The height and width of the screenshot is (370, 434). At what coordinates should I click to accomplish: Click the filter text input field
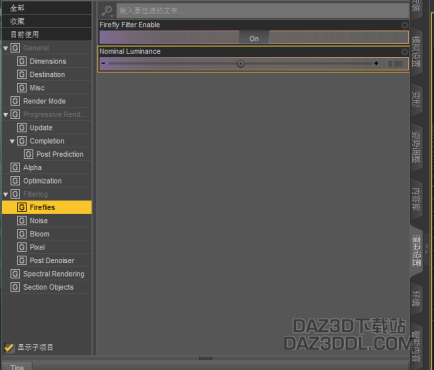[263, 11]
